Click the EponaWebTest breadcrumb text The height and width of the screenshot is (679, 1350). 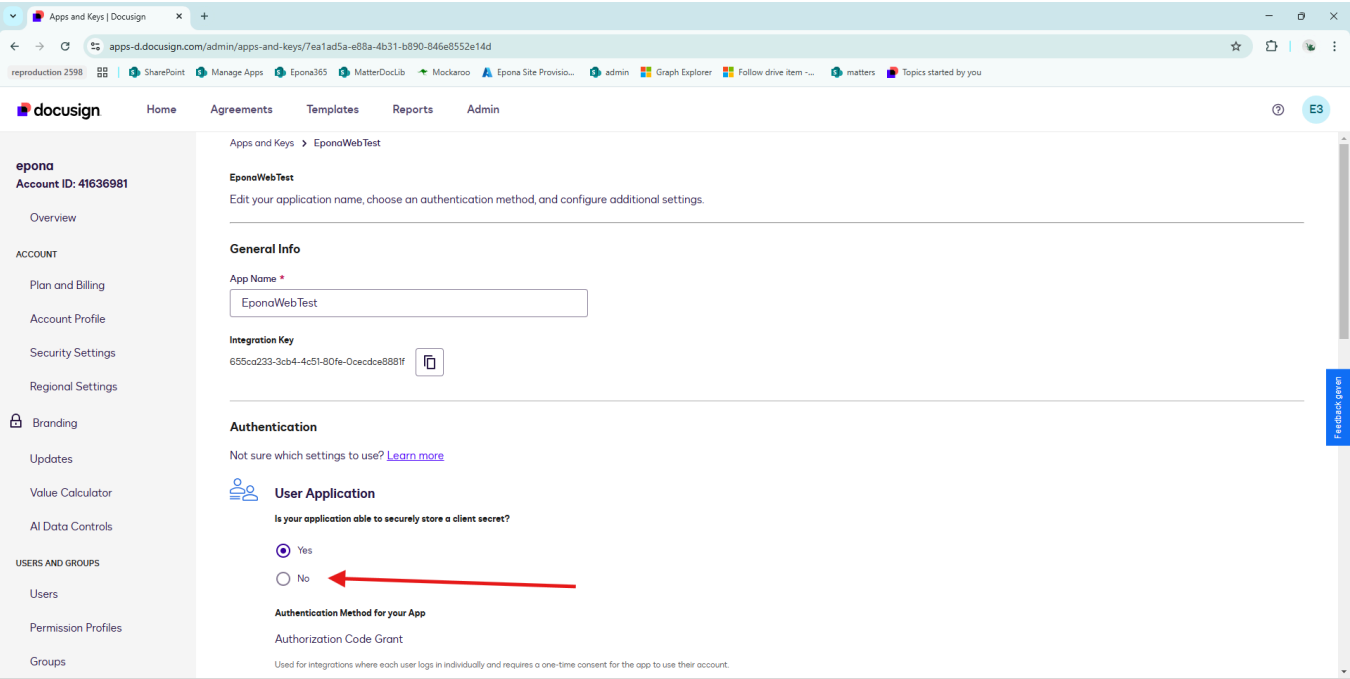[347, 143]
